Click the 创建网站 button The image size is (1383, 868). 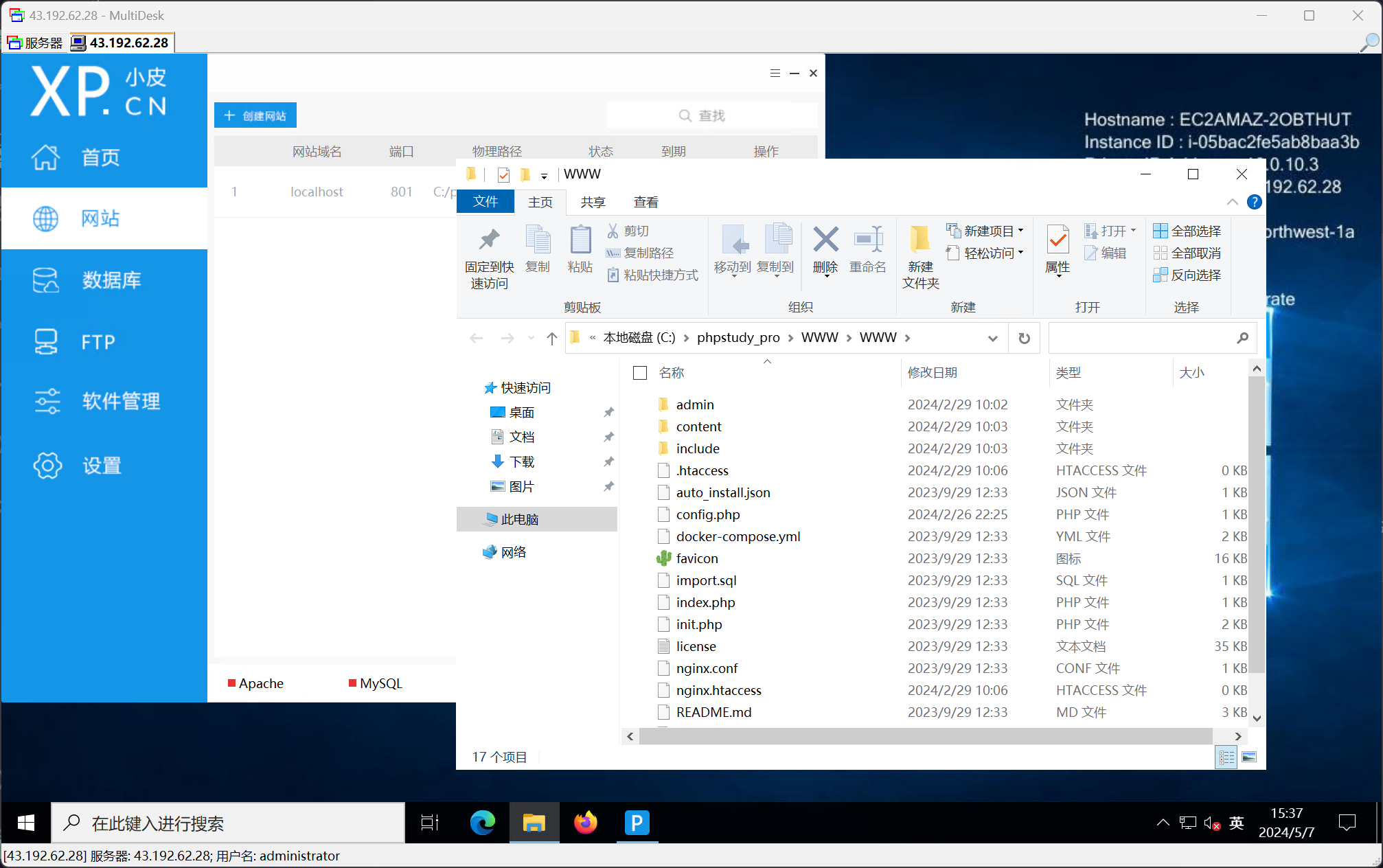point(255,115)
